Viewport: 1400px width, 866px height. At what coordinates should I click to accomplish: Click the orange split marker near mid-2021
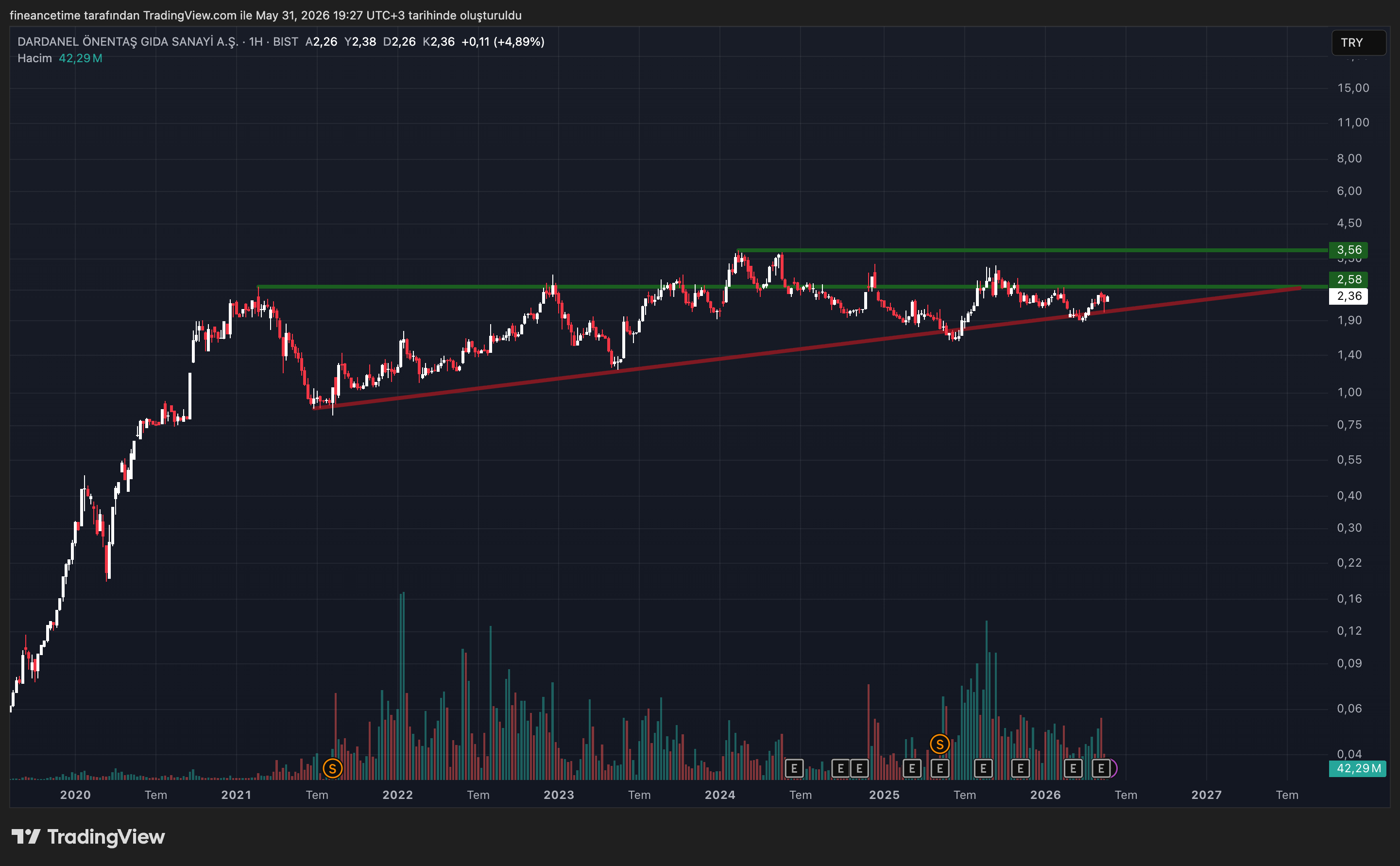(x=333, y=768)
